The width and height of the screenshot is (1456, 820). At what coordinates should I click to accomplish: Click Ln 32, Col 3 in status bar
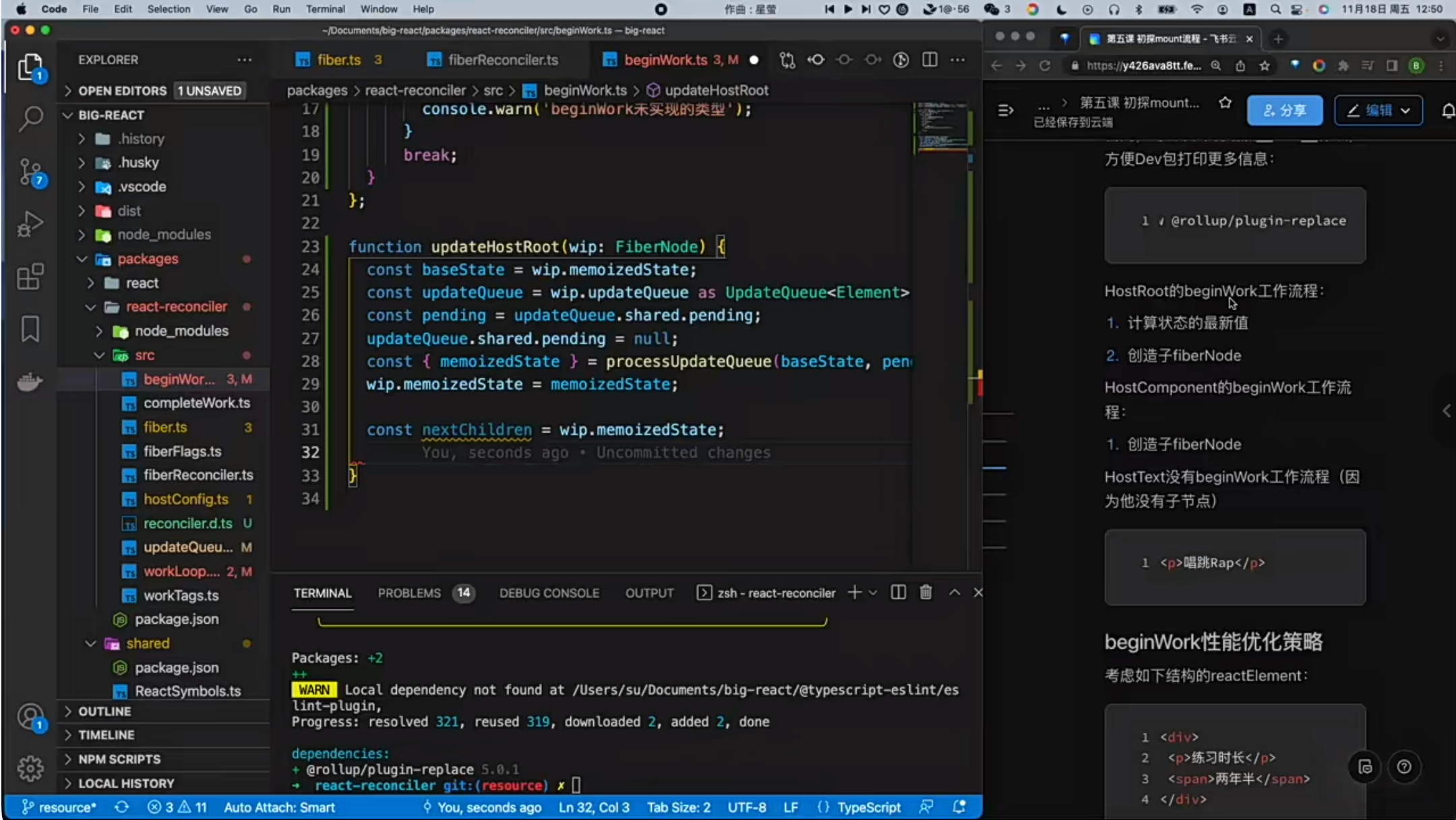(594, 807)
